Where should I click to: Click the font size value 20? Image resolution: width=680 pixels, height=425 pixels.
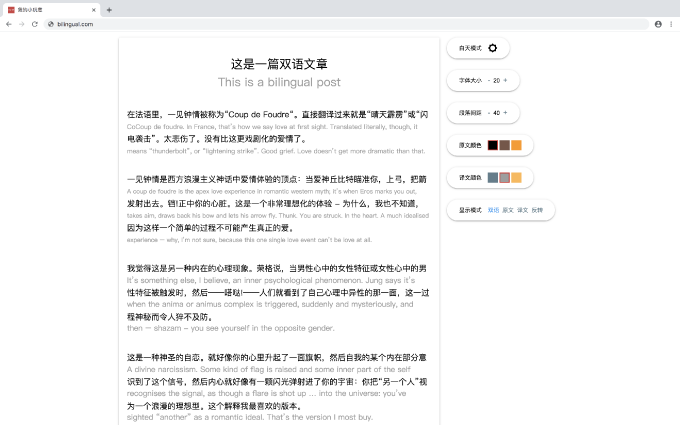pos(497,81)
